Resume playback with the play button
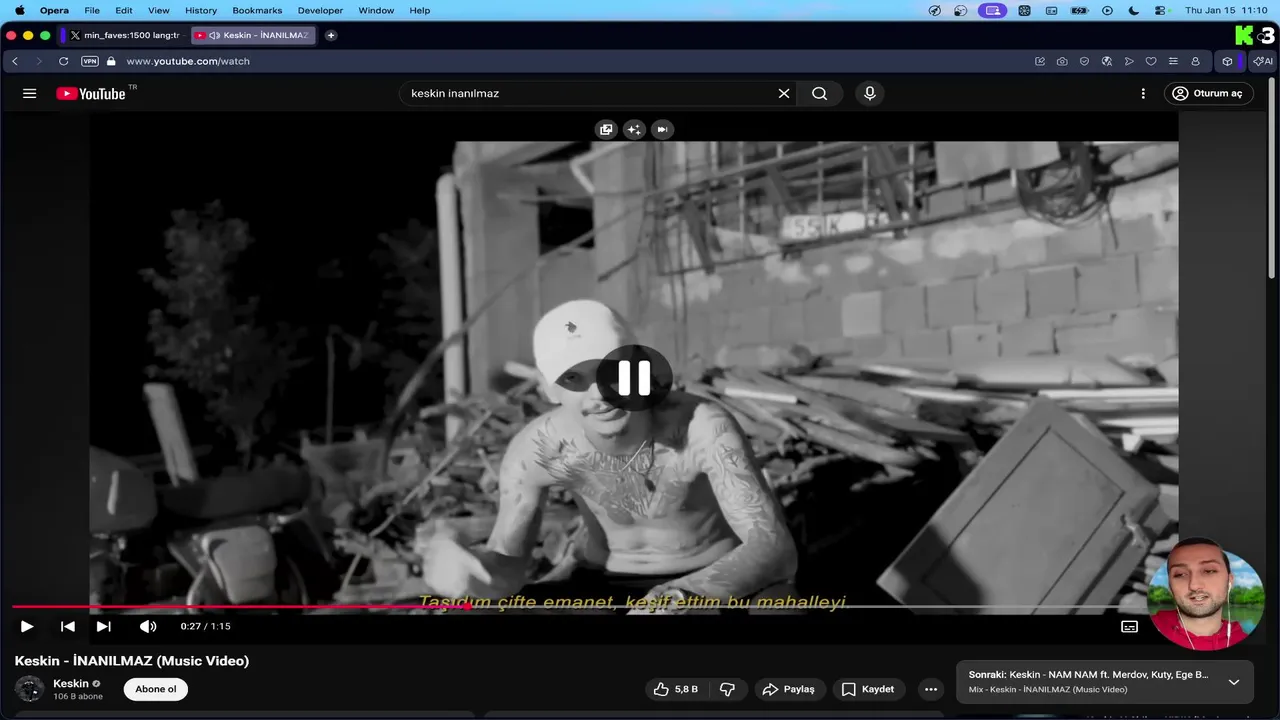1280x720 pixels. [x=27, y=626]
